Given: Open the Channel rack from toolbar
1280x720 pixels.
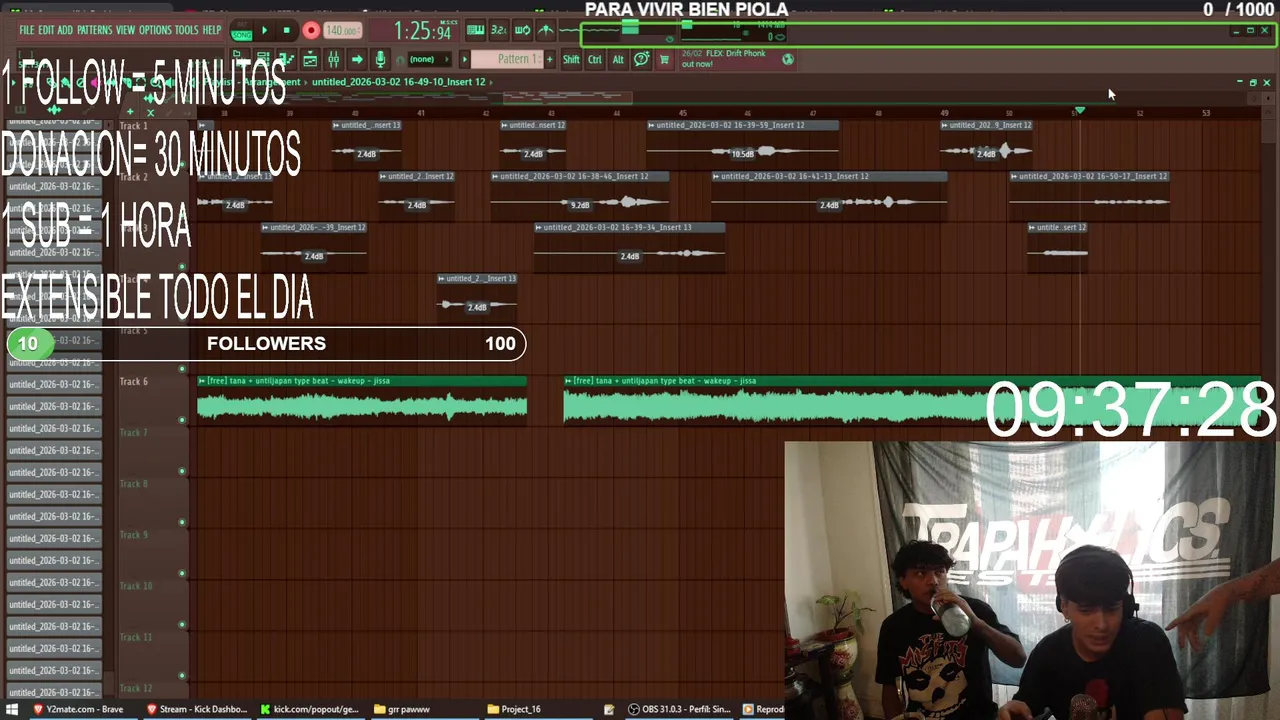Looking at the screenshot, I should tap(263, 59).
